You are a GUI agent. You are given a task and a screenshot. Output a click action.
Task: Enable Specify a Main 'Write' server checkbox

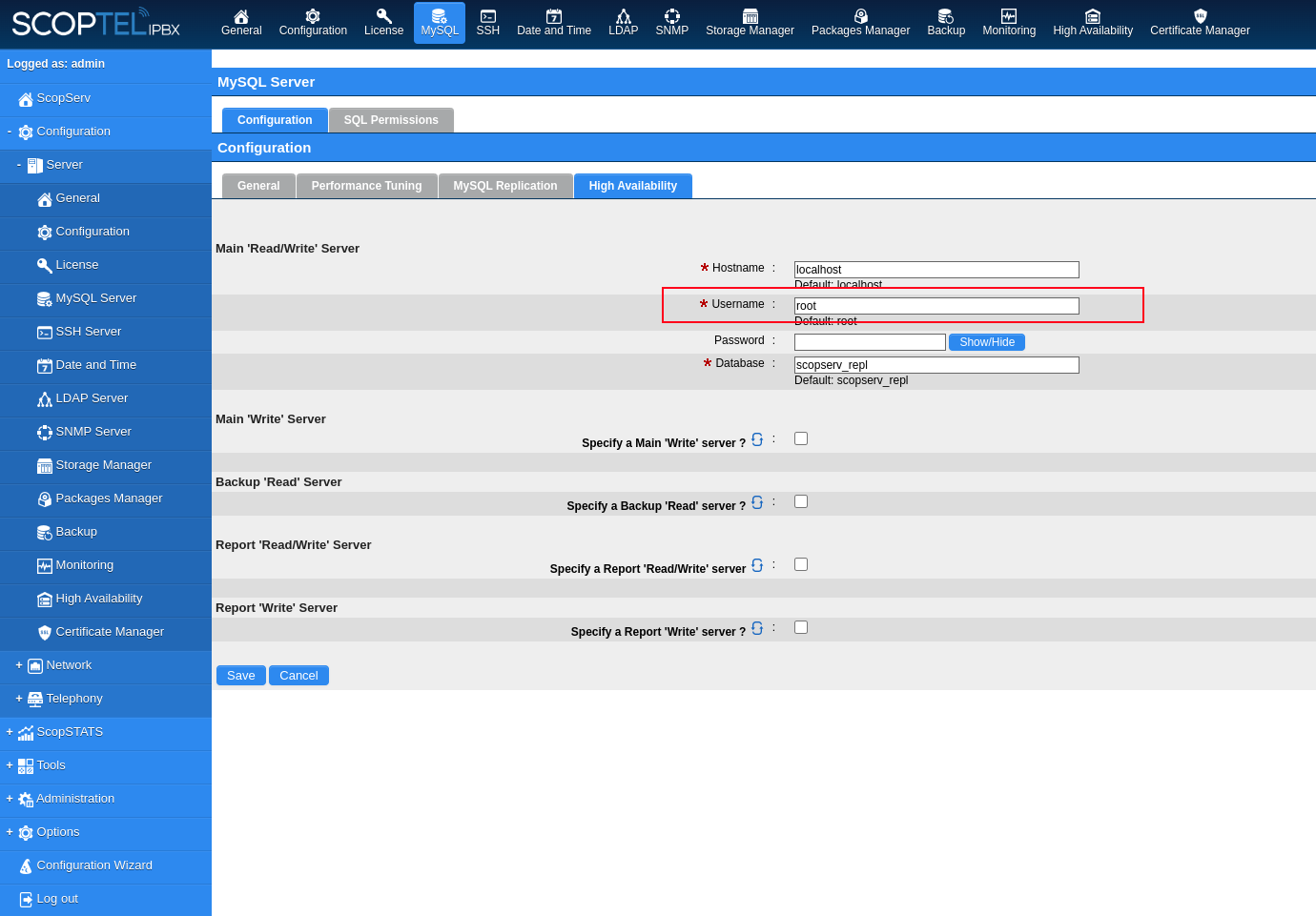pos(801,438)
